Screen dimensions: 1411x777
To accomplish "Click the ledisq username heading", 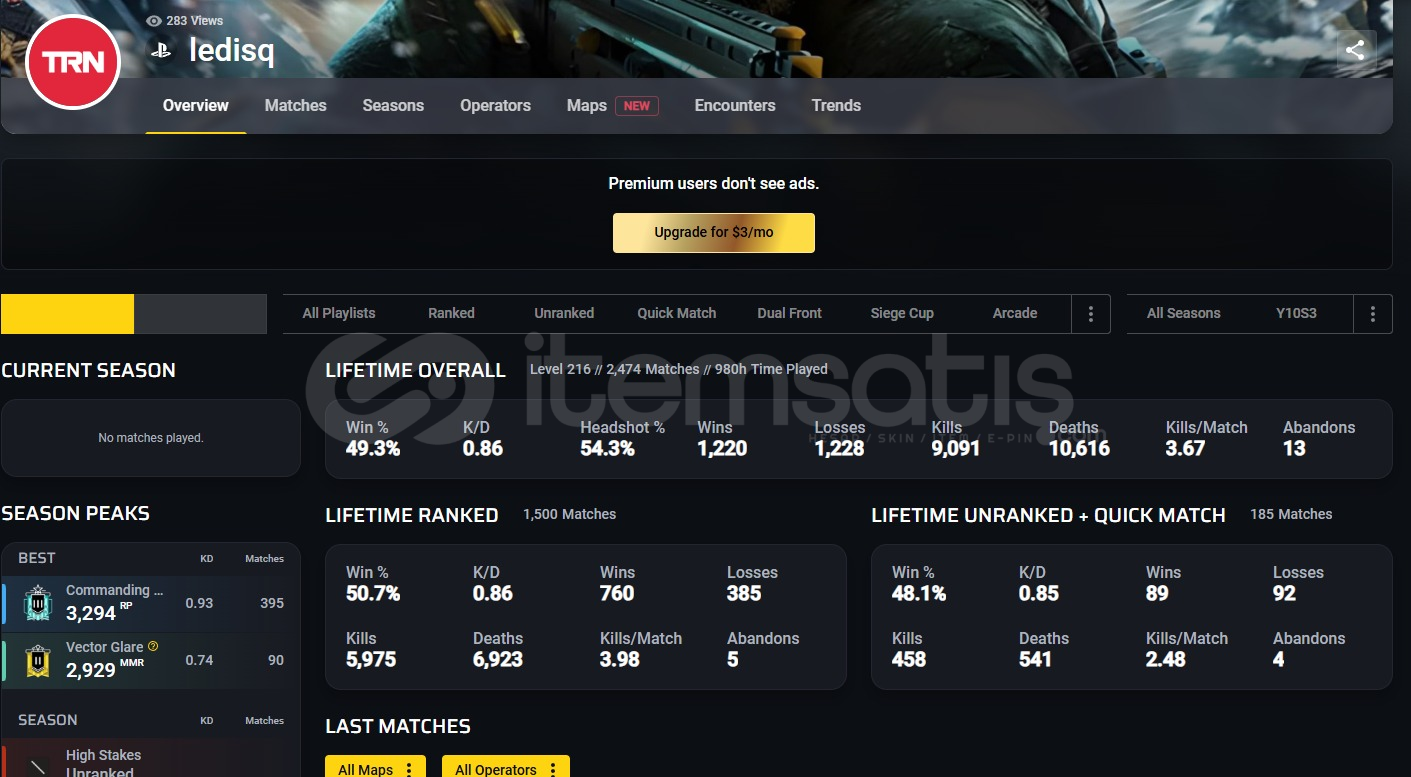I will [232, 50].
